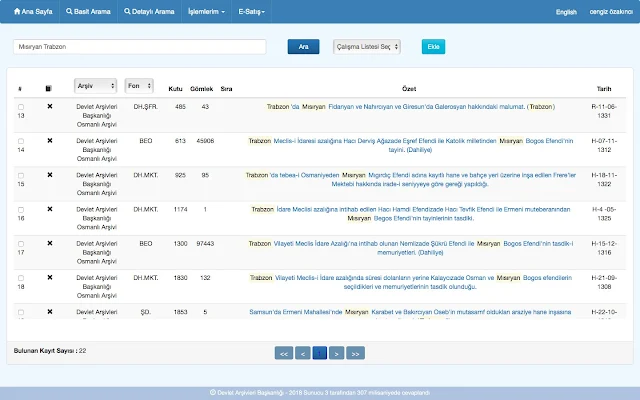Select Gömlek value 97443

[x=205, y=244]
